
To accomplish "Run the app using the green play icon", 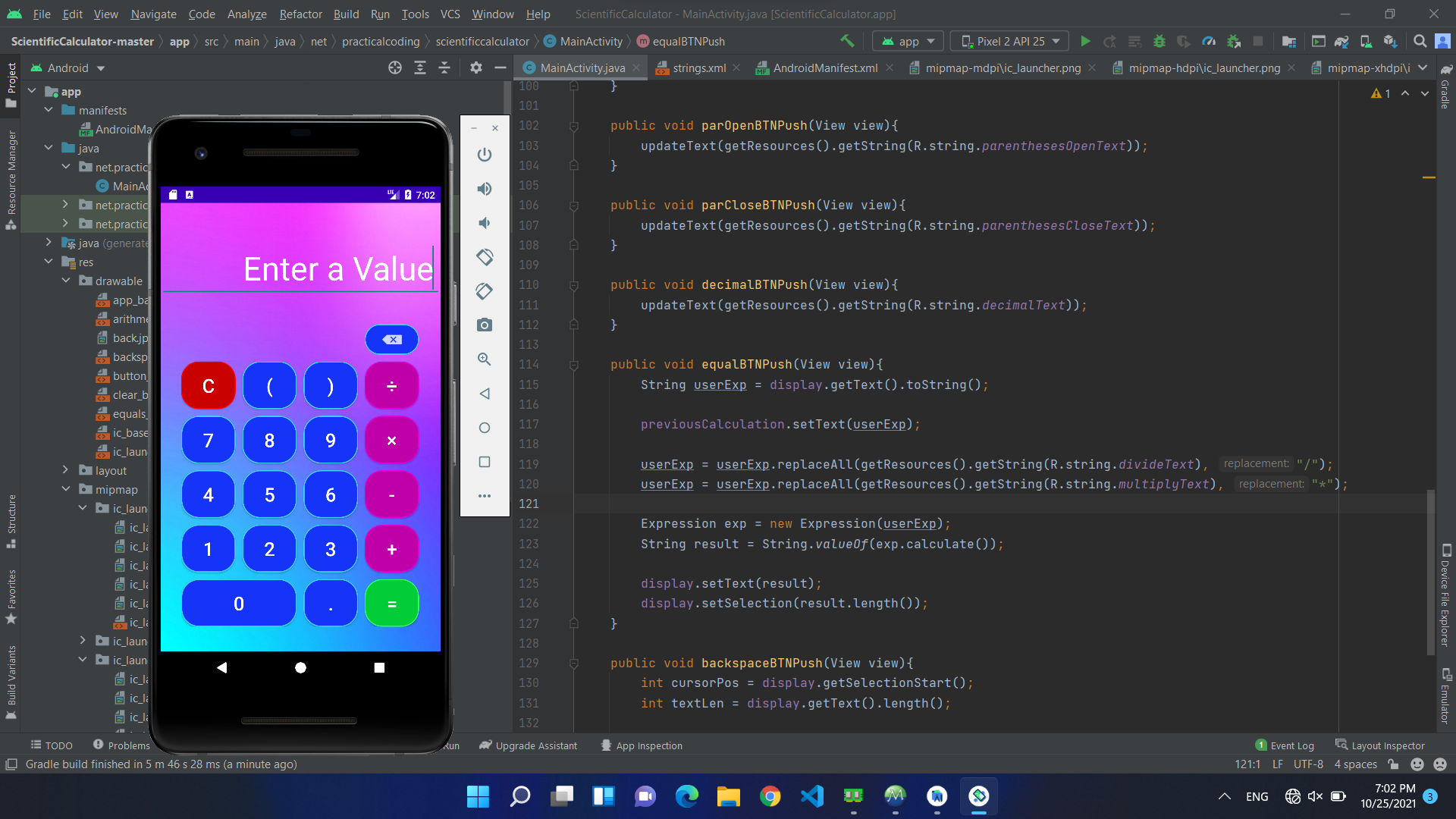I will pyautogui.click(x=1085, y=41).
